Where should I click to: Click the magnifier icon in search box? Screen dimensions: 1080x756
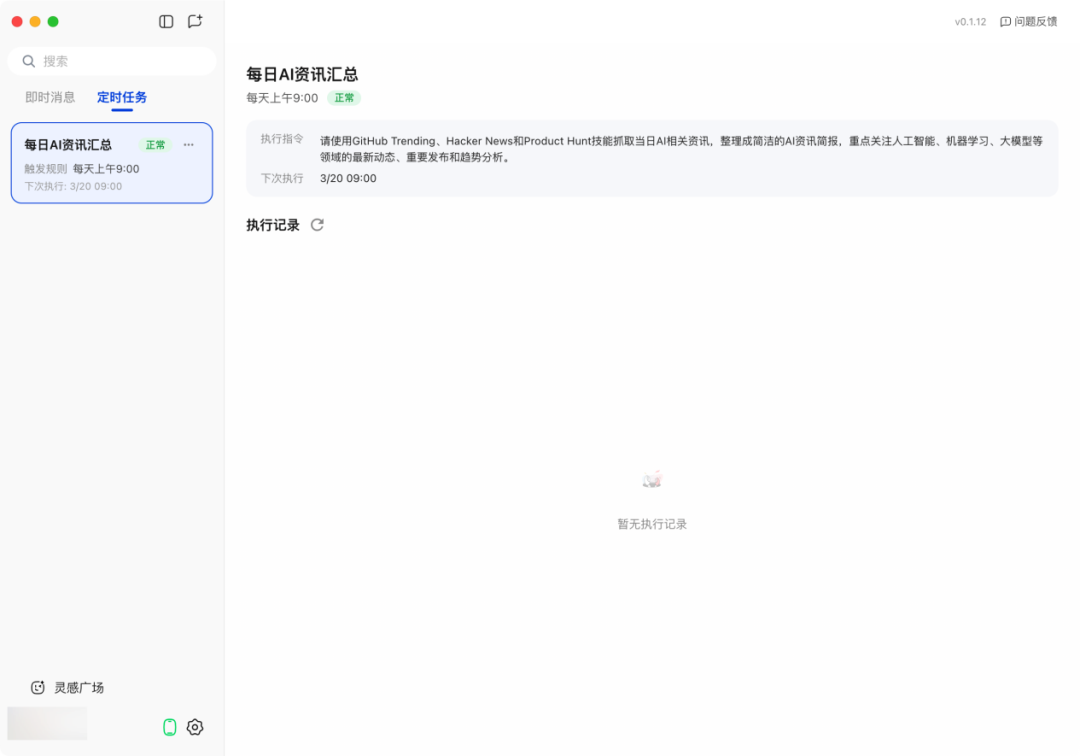click(29, 61)
